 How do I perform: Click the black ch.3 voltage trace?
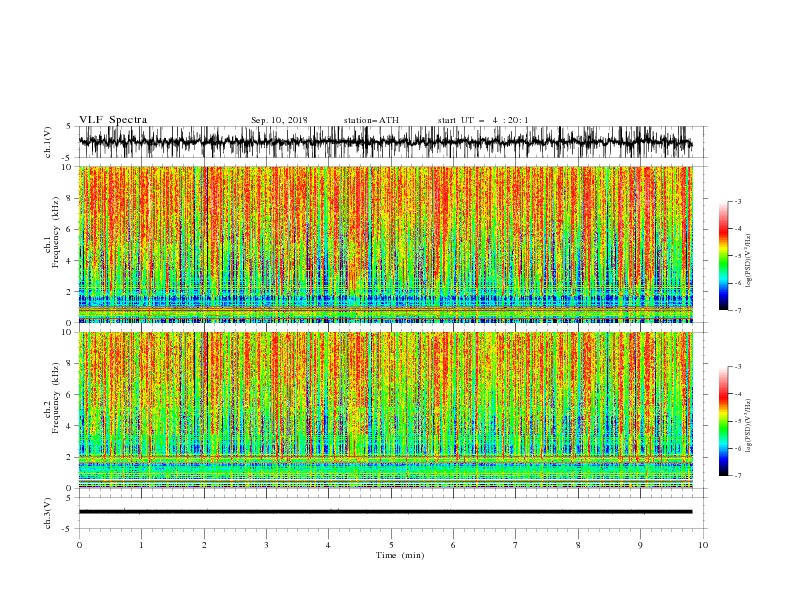(385, 512)
